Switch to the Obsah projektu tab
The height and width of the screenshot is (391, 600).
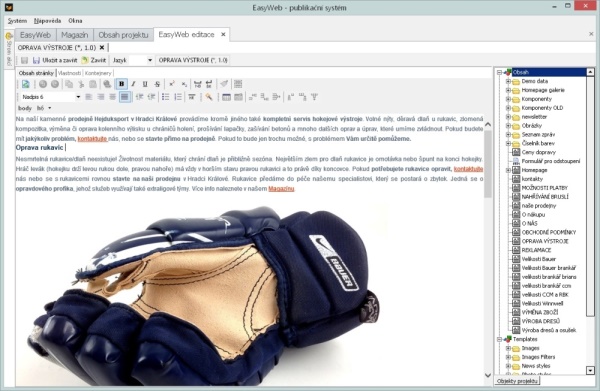123,35
